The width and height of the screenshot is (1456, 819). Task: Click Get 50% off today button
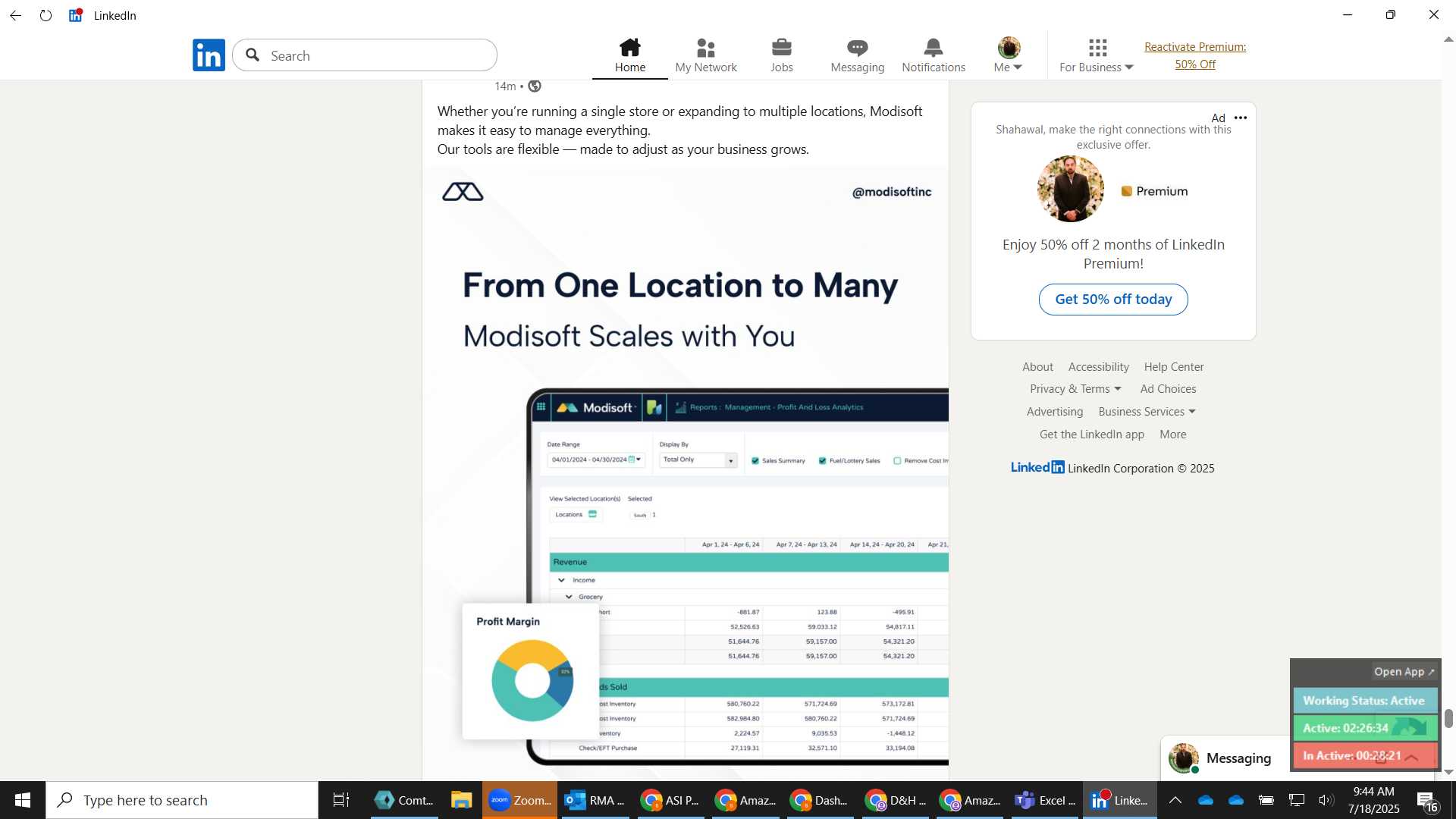[x=1113, y=300]
